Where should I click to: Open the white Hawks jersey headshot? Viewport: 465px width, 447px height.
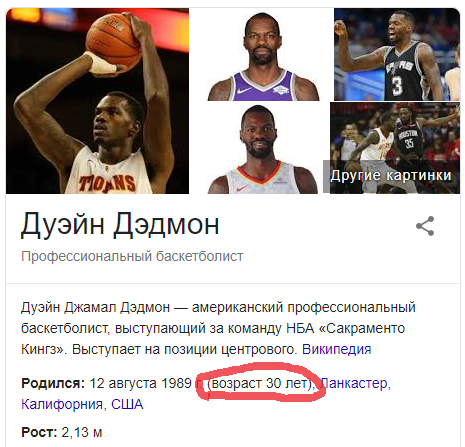pyautogui.click(x=263, y=148)
